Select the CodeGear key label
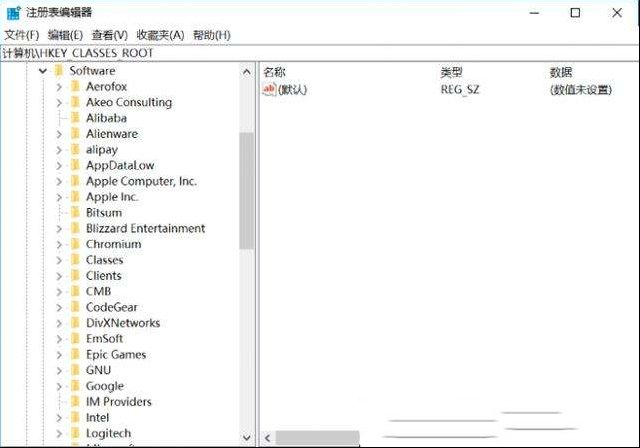 tap(112, 307)
